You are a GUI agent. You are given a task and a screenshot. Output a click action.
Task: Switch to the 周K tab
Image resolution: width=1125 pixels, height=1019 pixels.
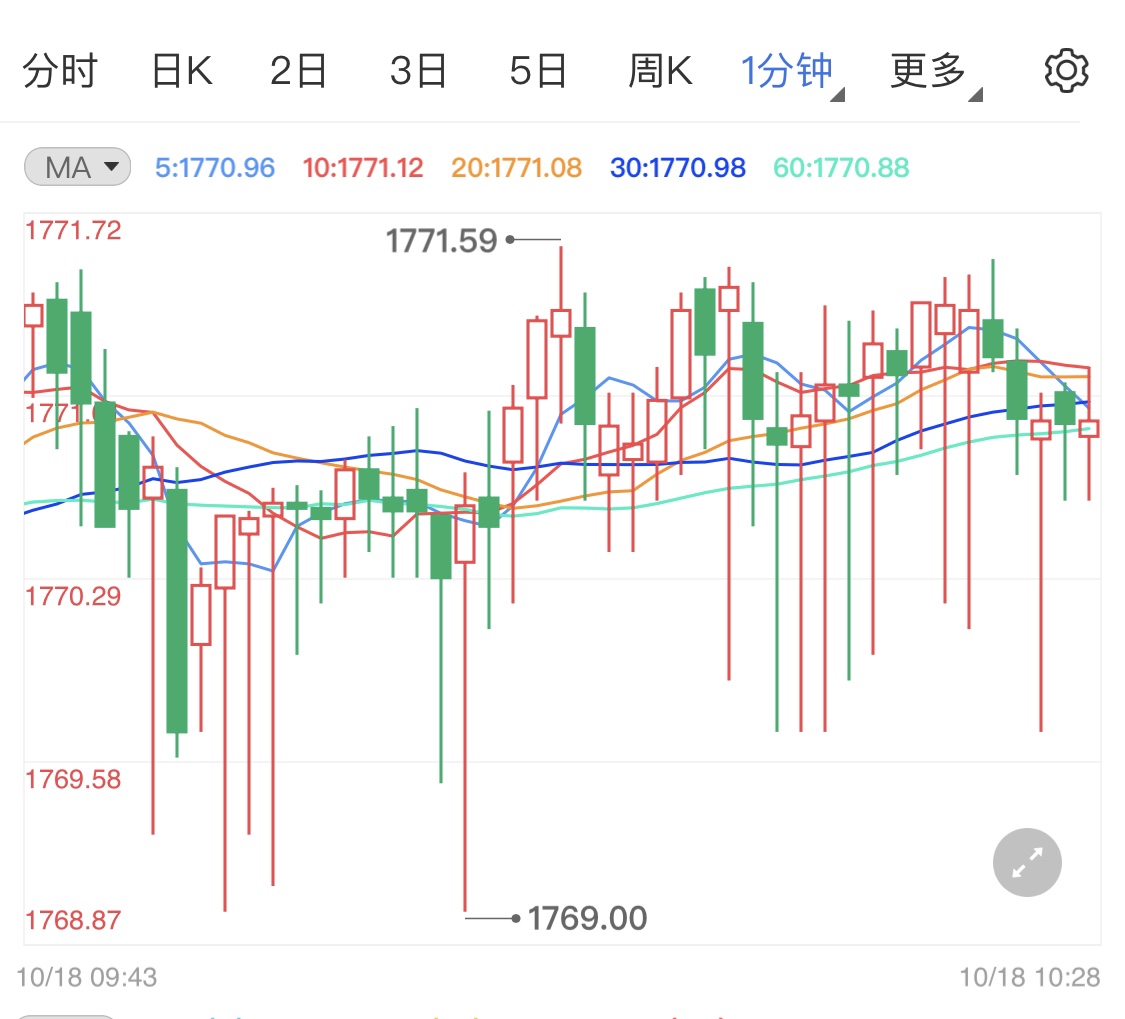tap(660, 71)
